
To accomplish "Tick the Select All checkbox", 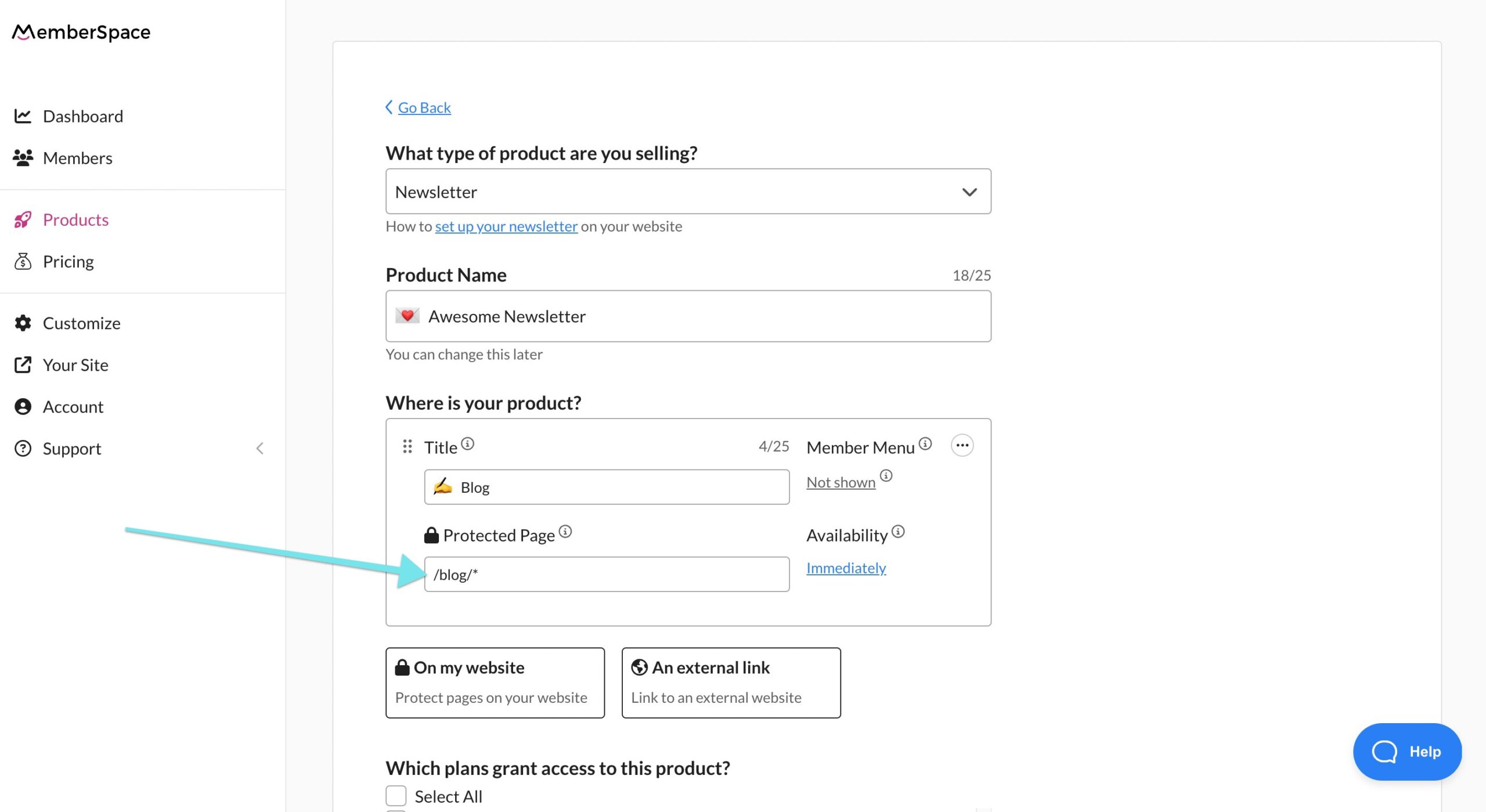I will pos(396,796).
